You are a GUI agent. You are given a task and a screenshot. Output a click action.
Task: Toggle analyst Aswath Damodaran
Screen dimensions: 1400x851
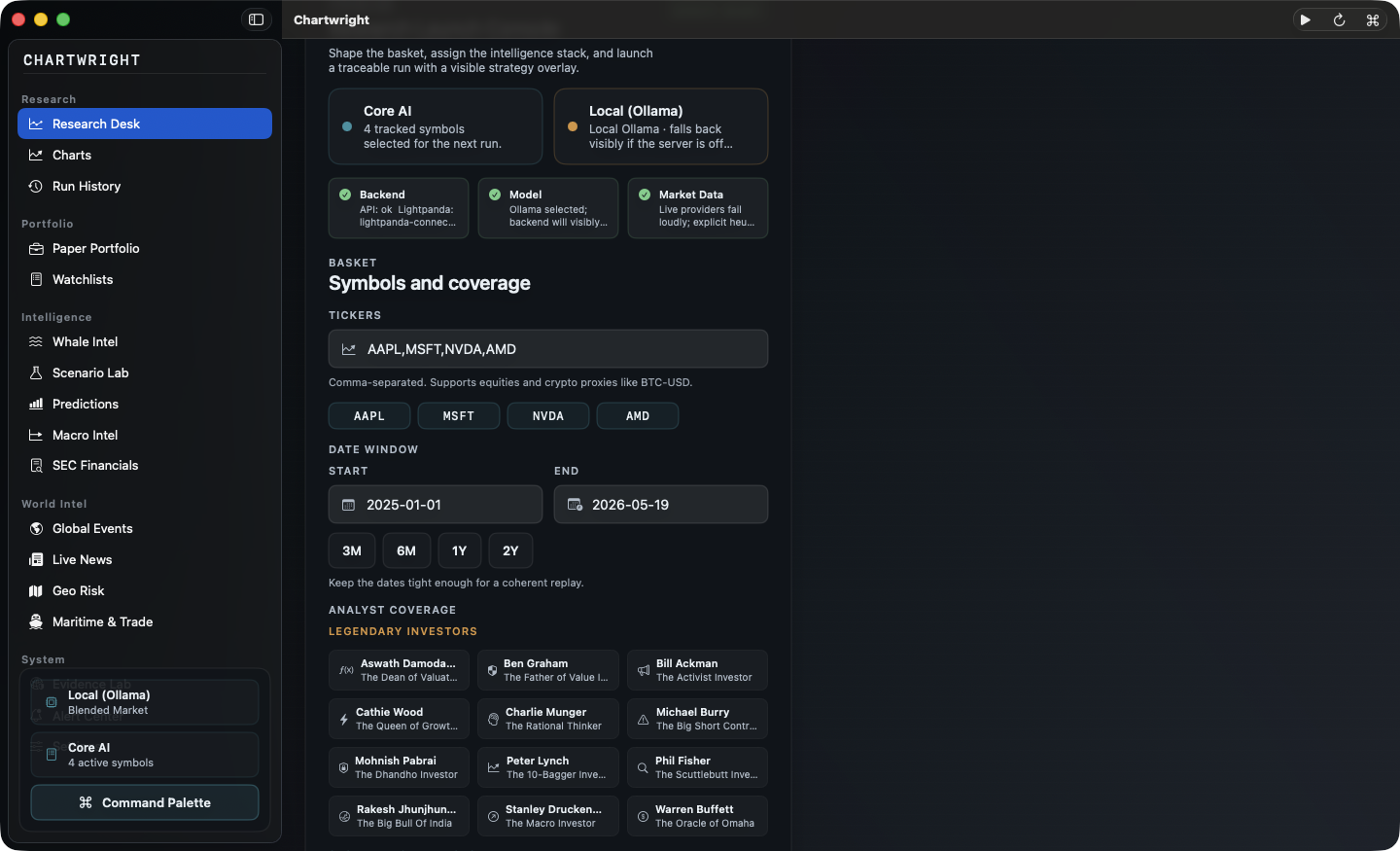pyautogui.click(x=400, y=670)
